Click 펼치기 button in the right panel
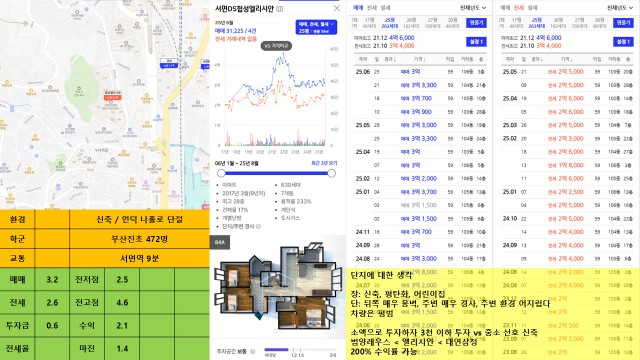640x360 pixels. coord(623,23)
